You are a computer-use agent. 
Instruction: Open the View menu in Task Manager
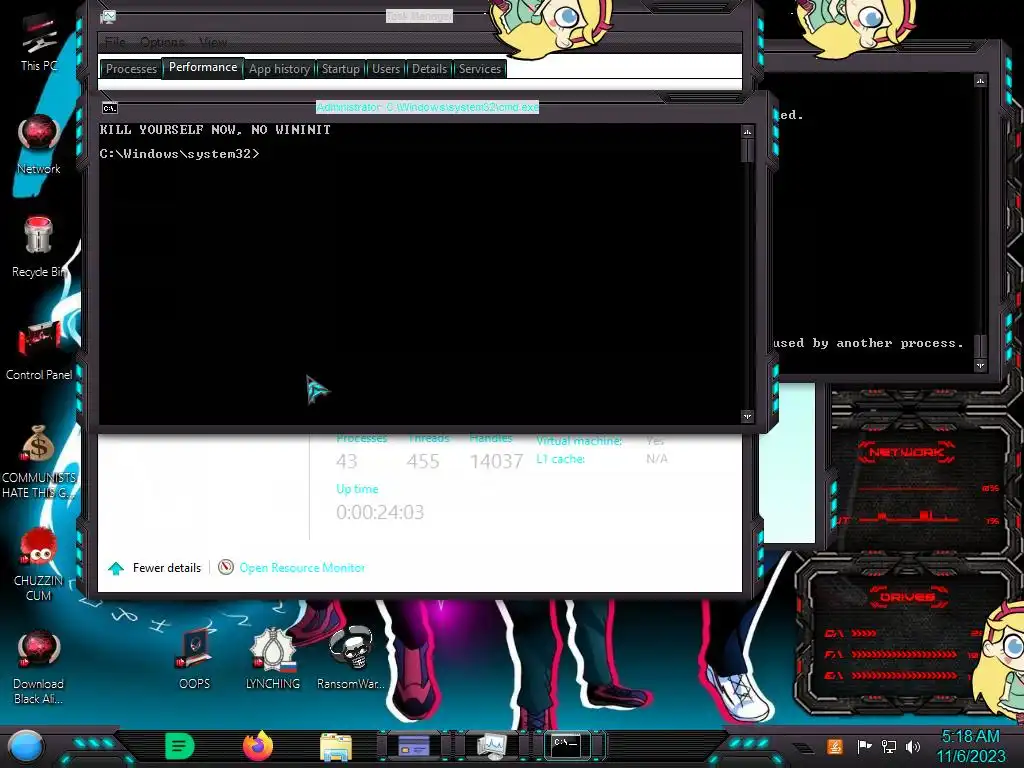[x=213, y=42]
